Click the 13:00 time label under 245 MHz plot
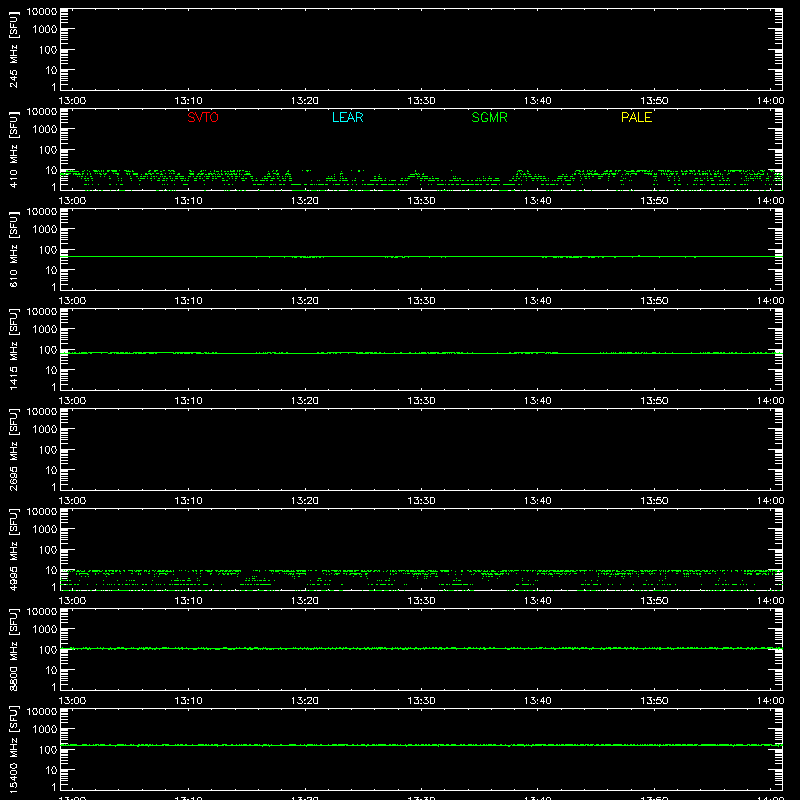The image size is (800, 800). point(72,101)
